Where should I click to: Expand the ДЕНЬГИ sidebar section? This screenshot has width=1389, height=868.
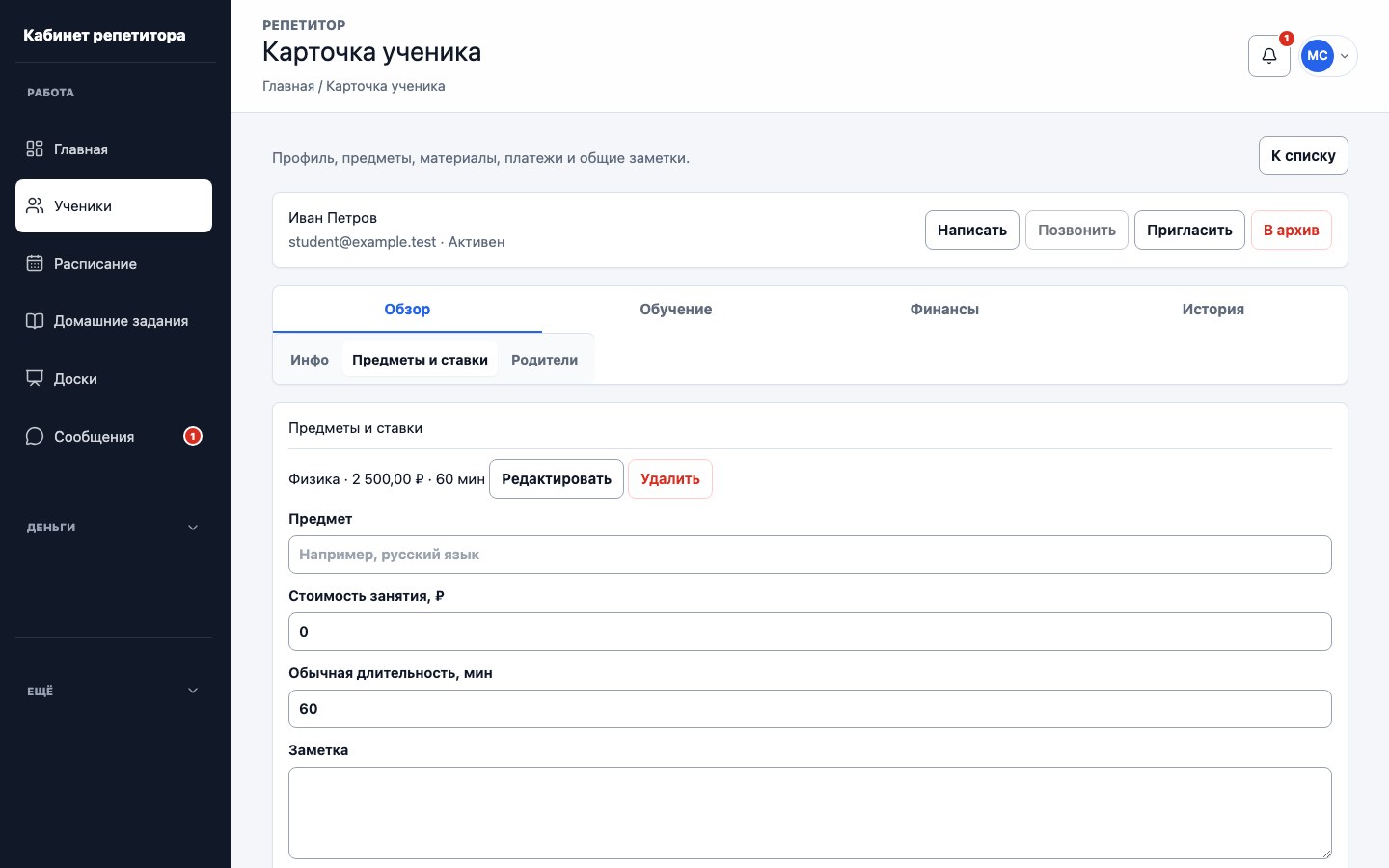point(114,528)
